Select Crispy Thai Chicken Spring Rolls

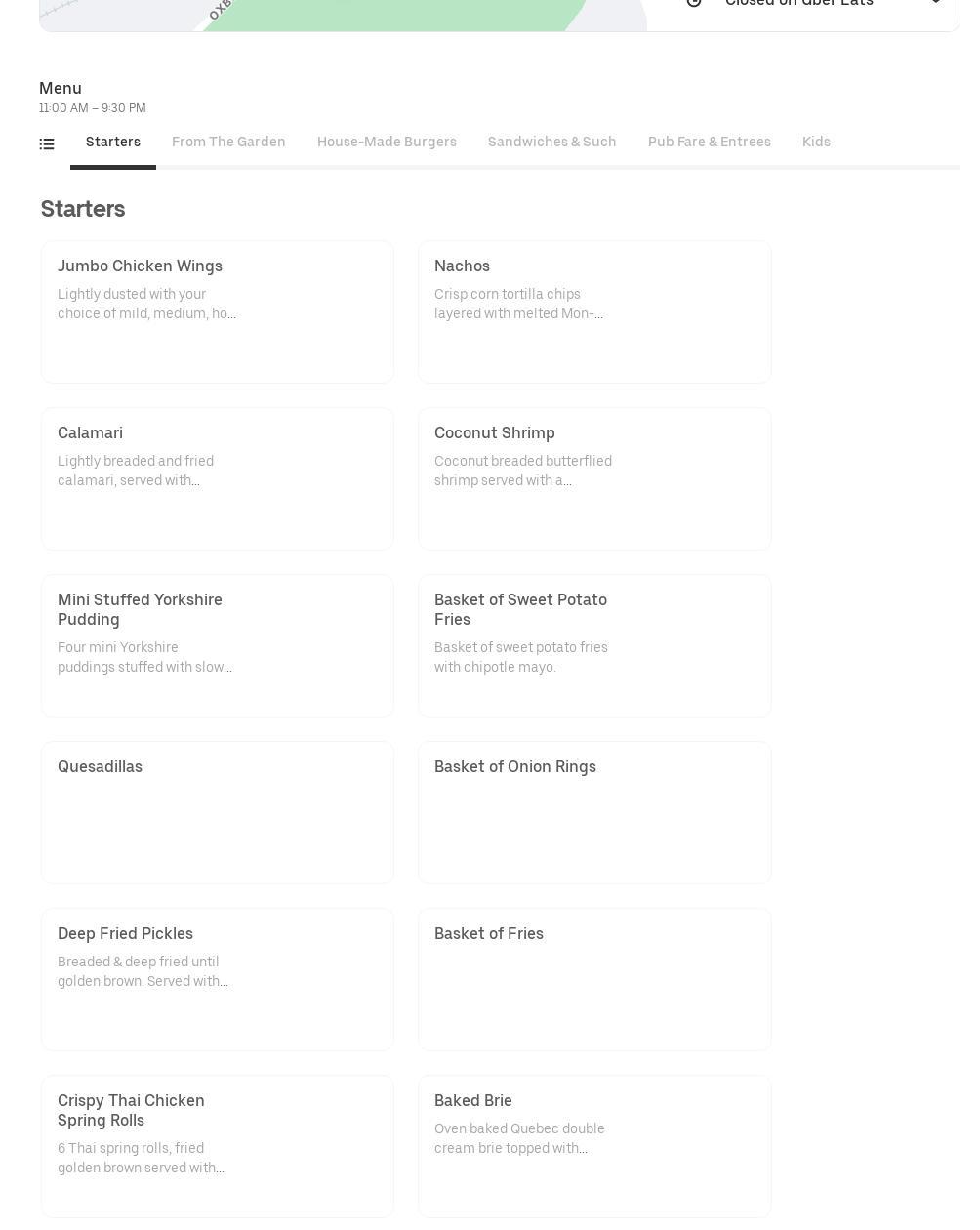218,1147
